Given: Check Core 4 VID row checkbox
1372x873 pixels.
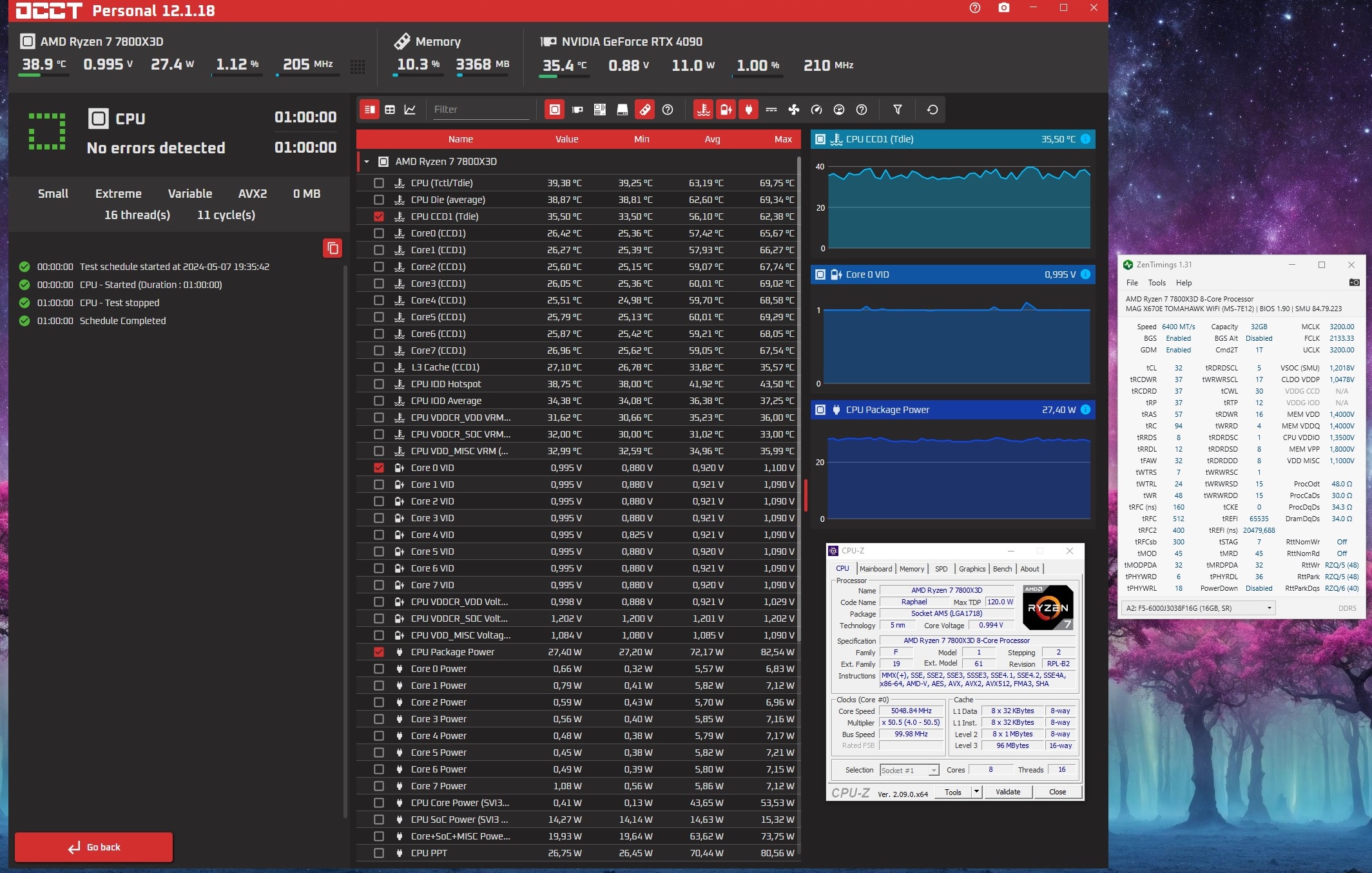Looking at the screenshot, I should point(379,535).
